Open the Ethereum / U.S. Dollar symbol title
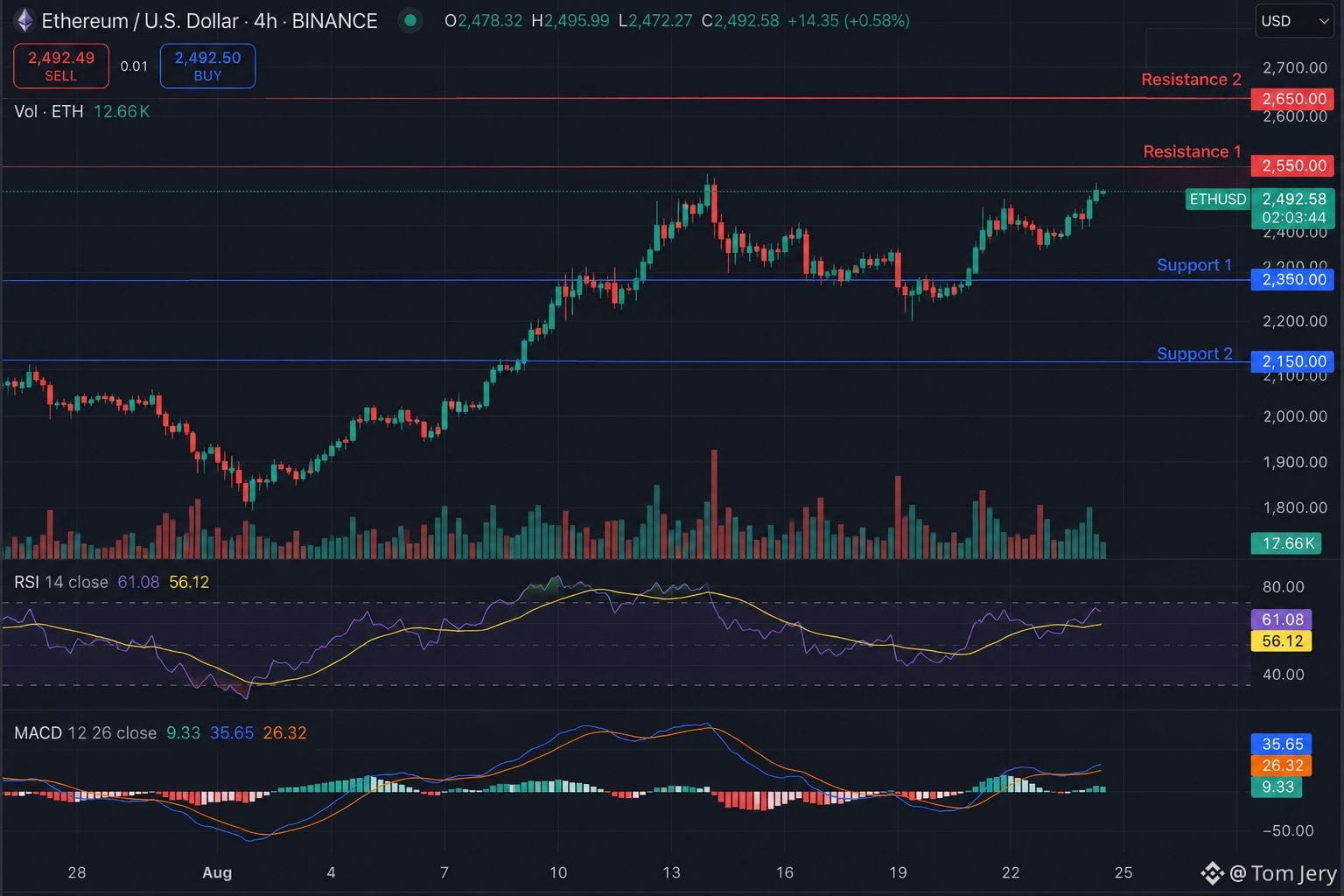Screen dimensions: 1344x896 click(x=209, y=21)
